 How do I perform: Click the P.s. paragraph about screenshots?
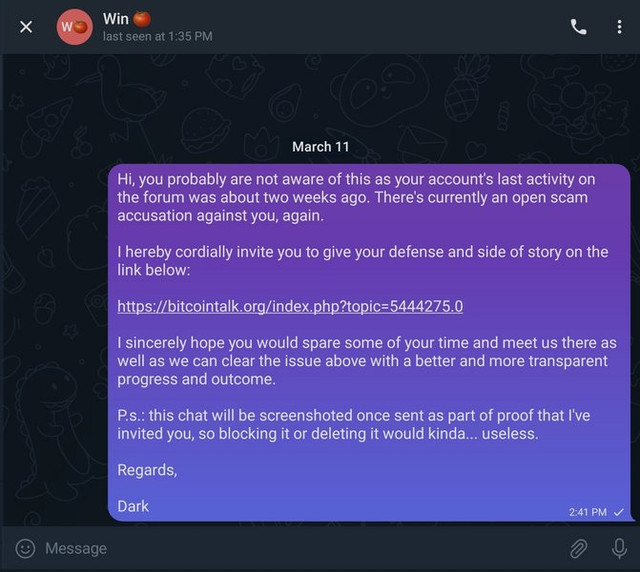tap(354, 425)
